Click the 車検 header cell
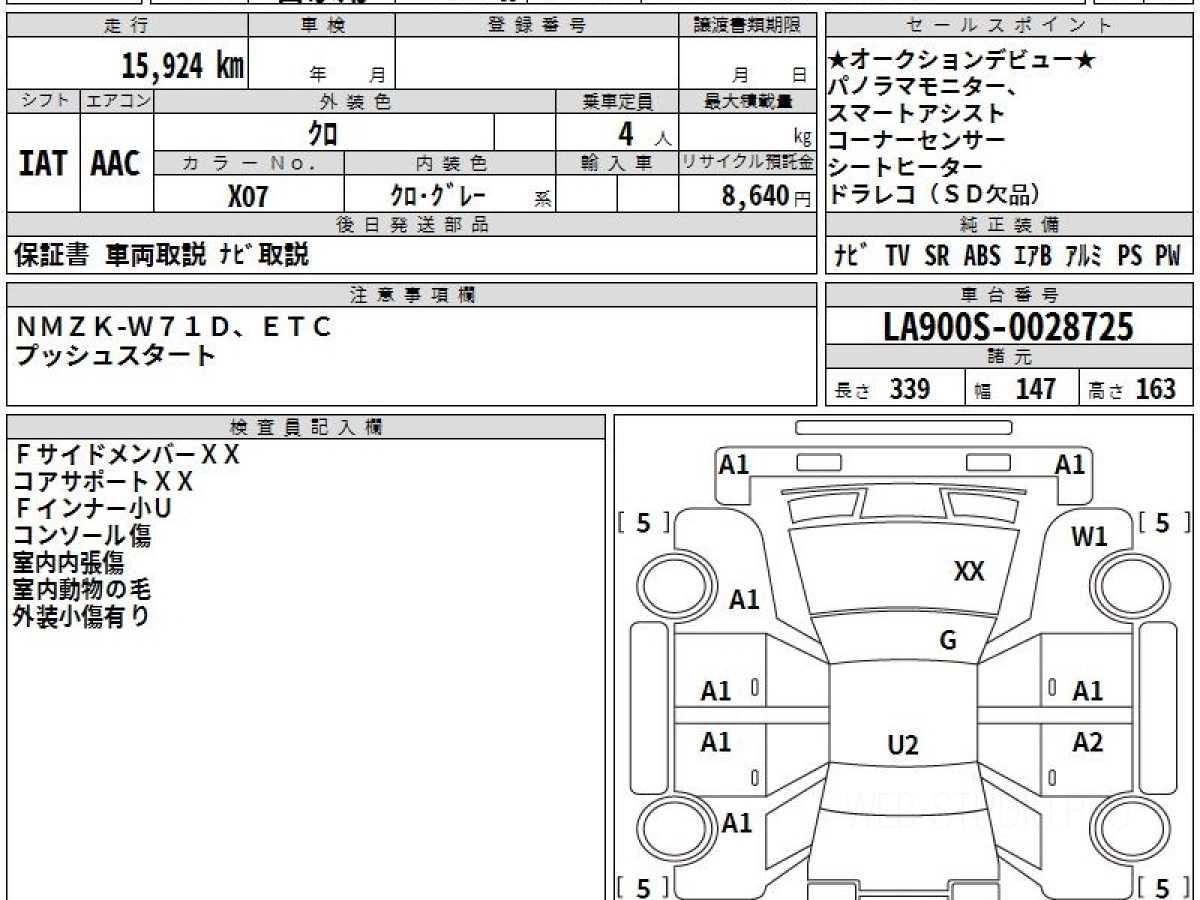Viewport: 1200px width, 900px height. 322,26
